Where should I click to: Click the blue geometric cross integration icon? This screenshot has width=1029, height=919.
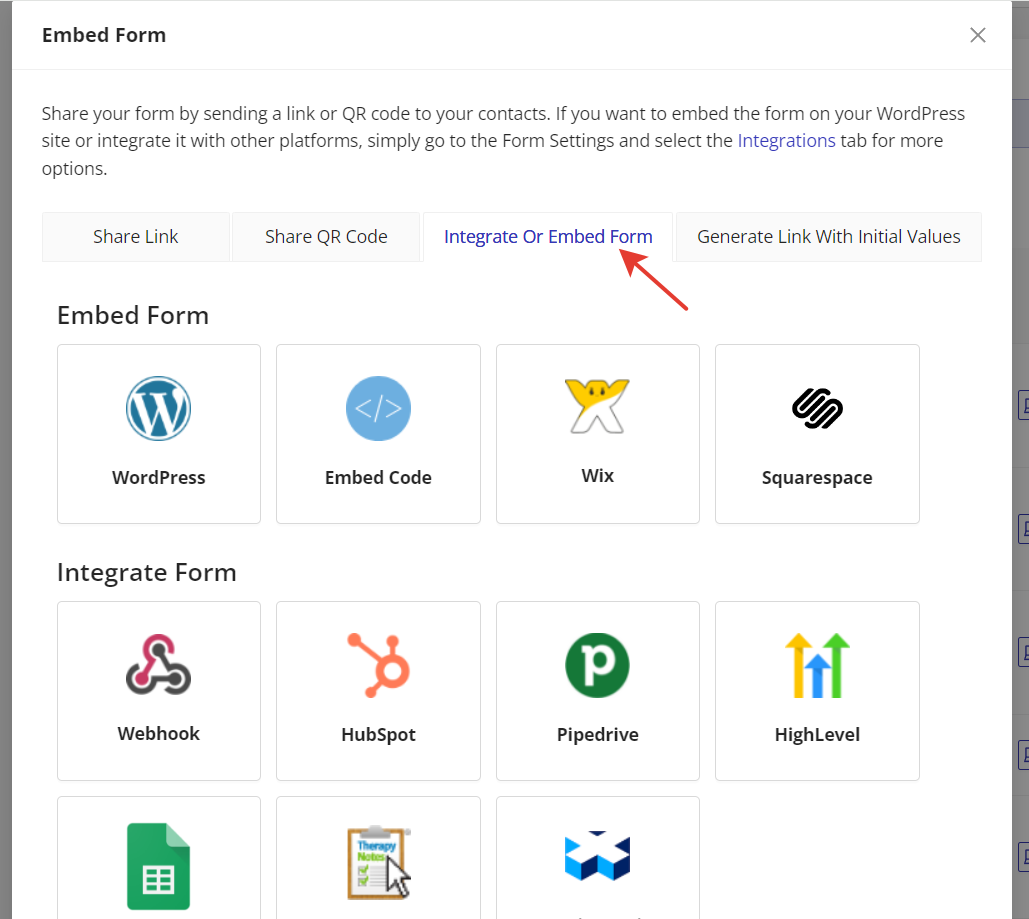(597, 858)
